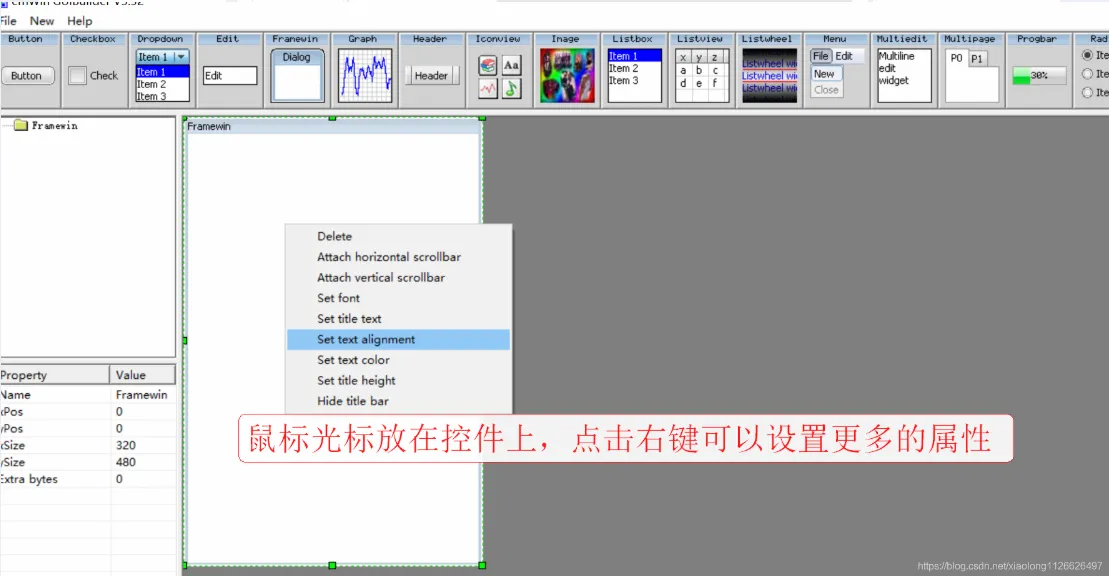Viewport: 1109px width, 576px height.
Task: Select the Iconview Aa font icon
Action: [511, 66]
